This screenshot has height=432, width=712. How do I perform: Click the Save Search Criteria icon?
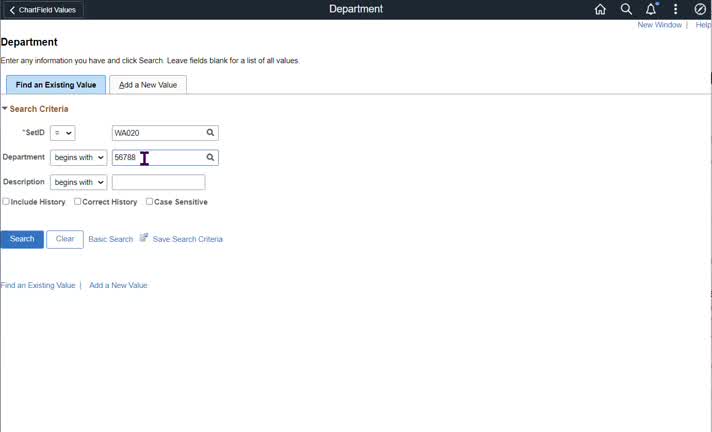pyautogui.click(x=143, y=238)
